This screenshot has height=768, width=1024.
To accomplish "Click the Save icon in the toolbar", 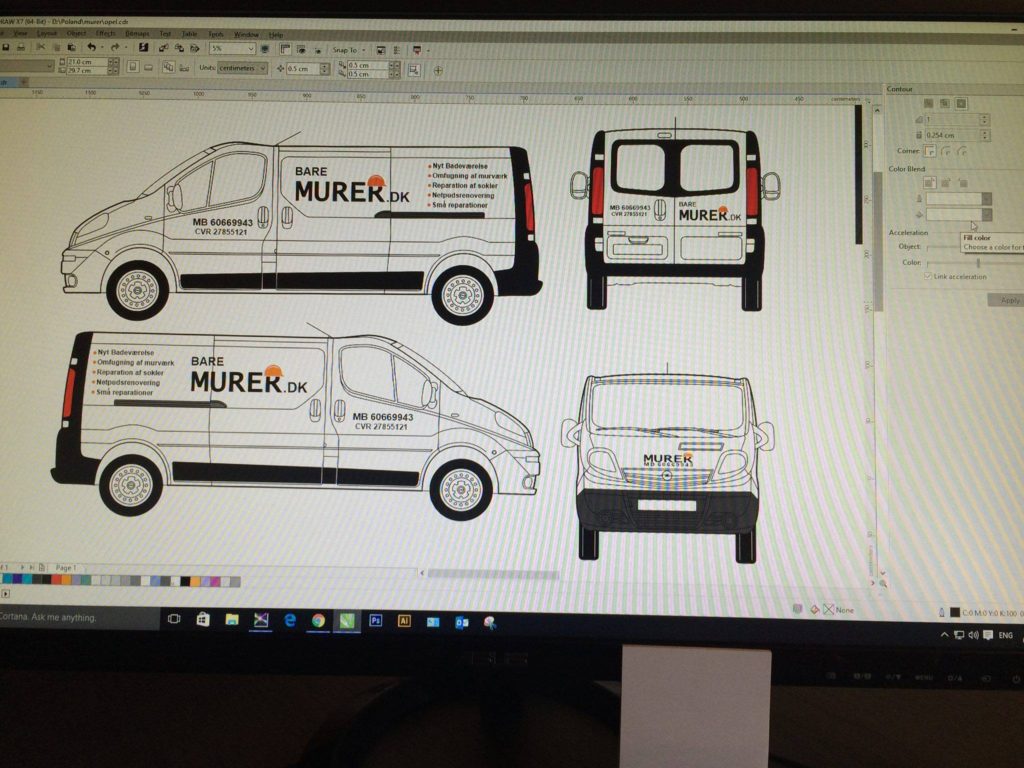I will click(6, 47).
